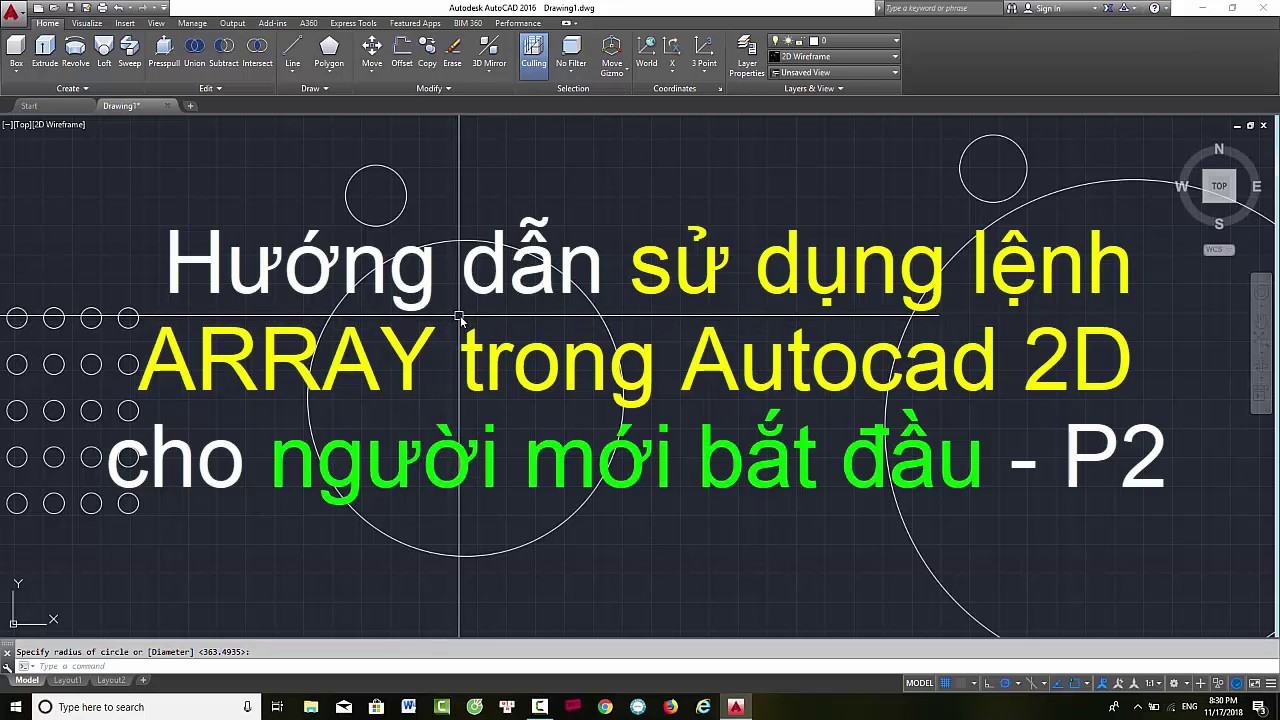1280x720 pixels.
Task: Activate the Move tool
Action: coord(372,52)
